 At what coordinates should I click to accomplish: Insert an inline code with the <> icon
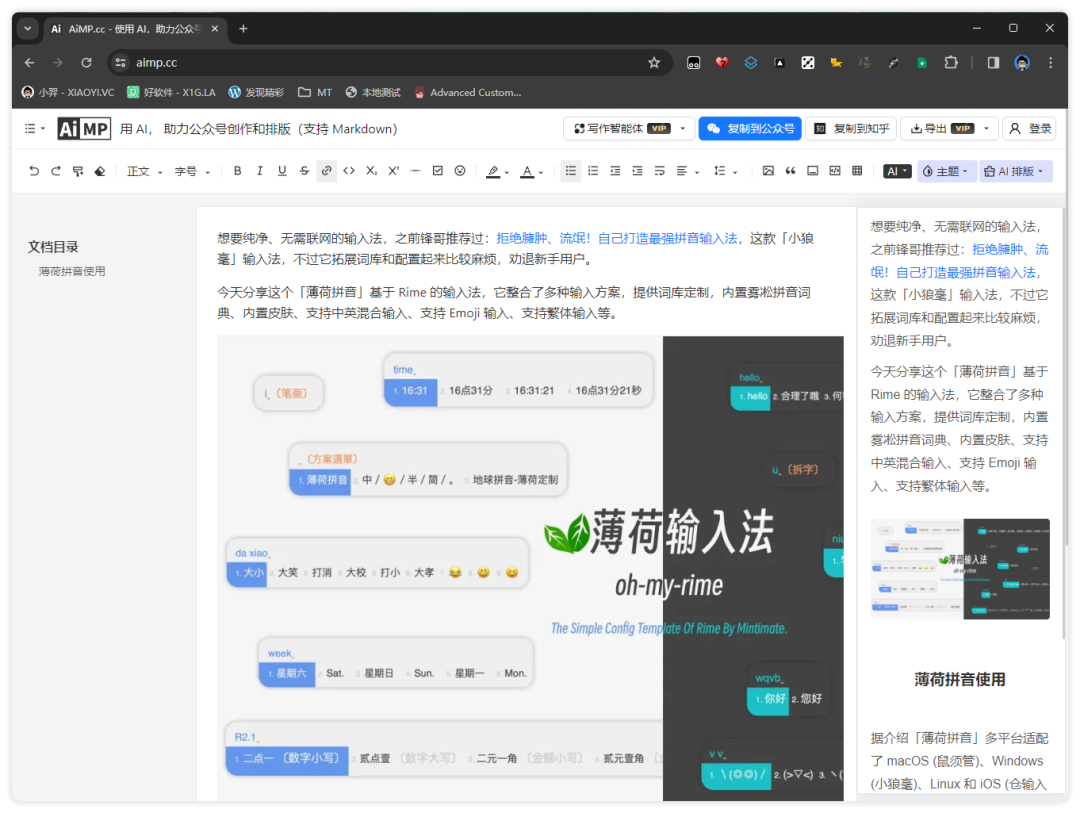[x=349, y=171]
